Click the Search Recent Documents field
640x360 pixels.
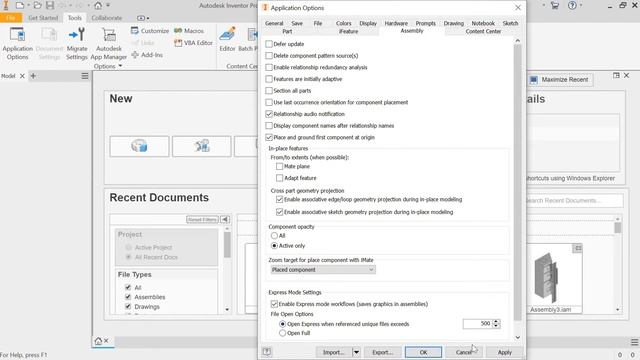[575, 200]
